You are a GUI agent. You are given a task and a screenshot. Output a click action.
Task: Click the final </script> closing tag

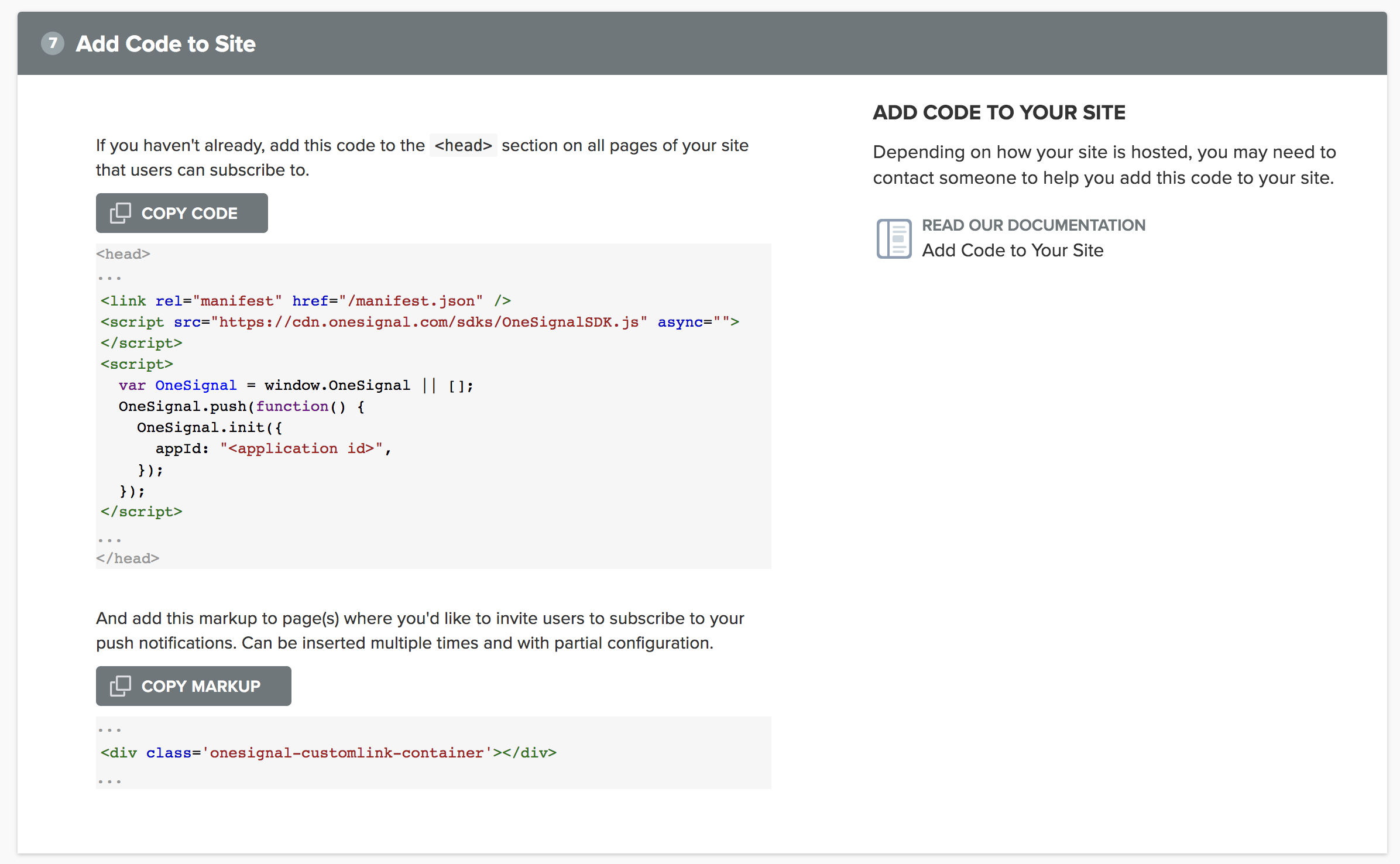click(141, 512)
